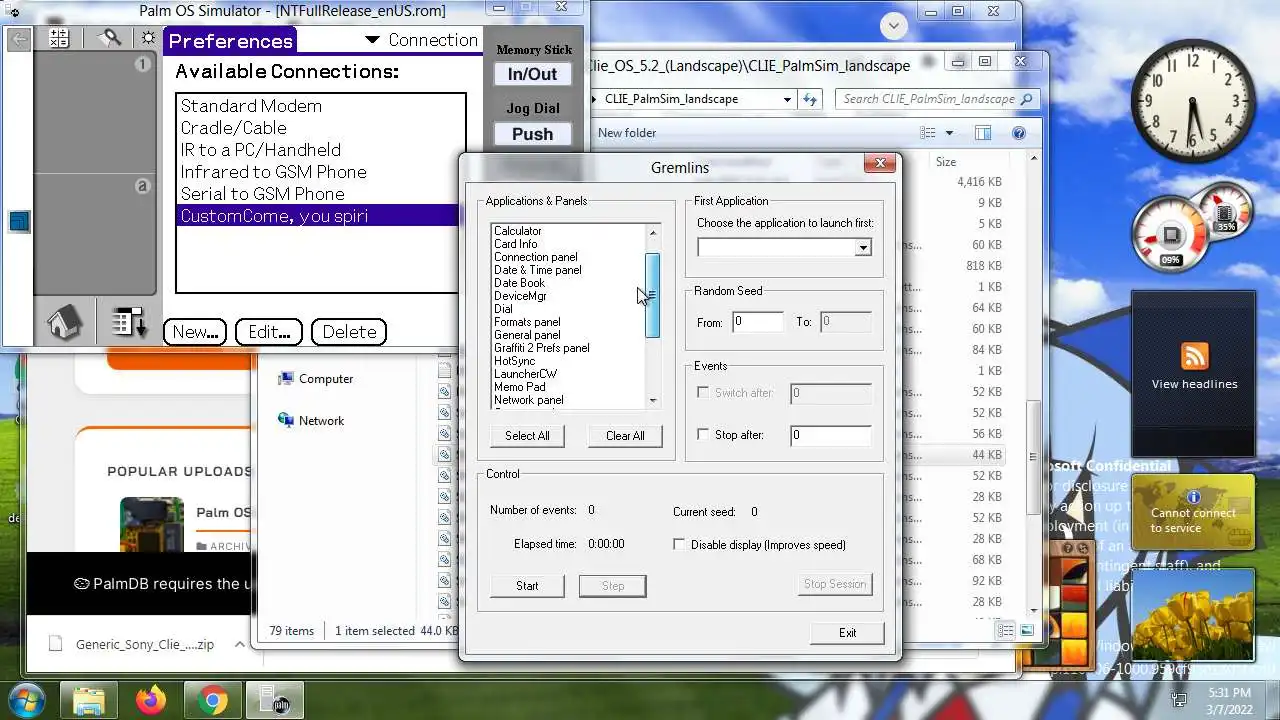This screenshot has width=1280, height=720.
Task: Click the Palm simulator taskbar icon
Action: coord(274,700)
